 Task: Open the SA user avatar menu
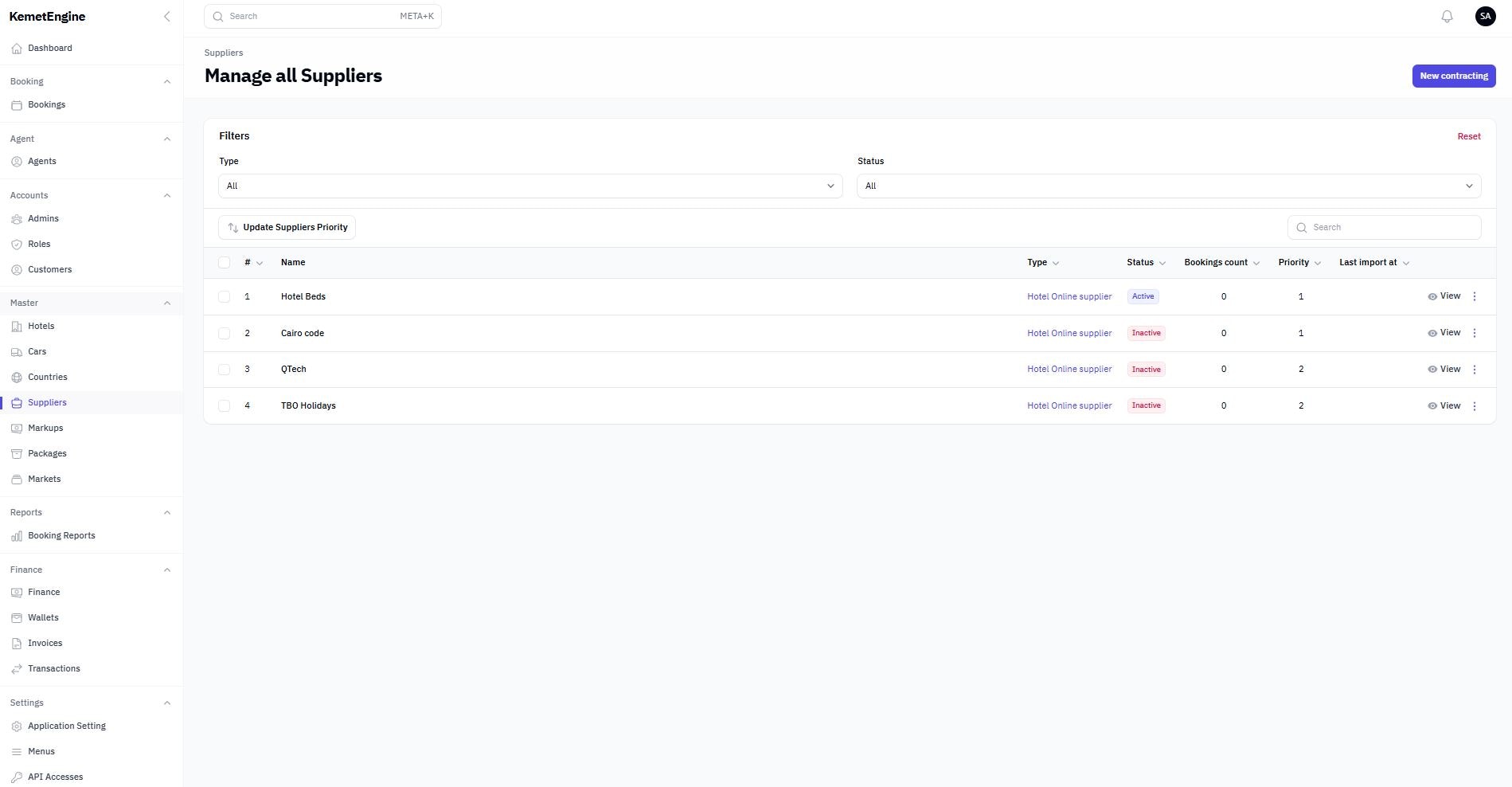point(1485,17)
